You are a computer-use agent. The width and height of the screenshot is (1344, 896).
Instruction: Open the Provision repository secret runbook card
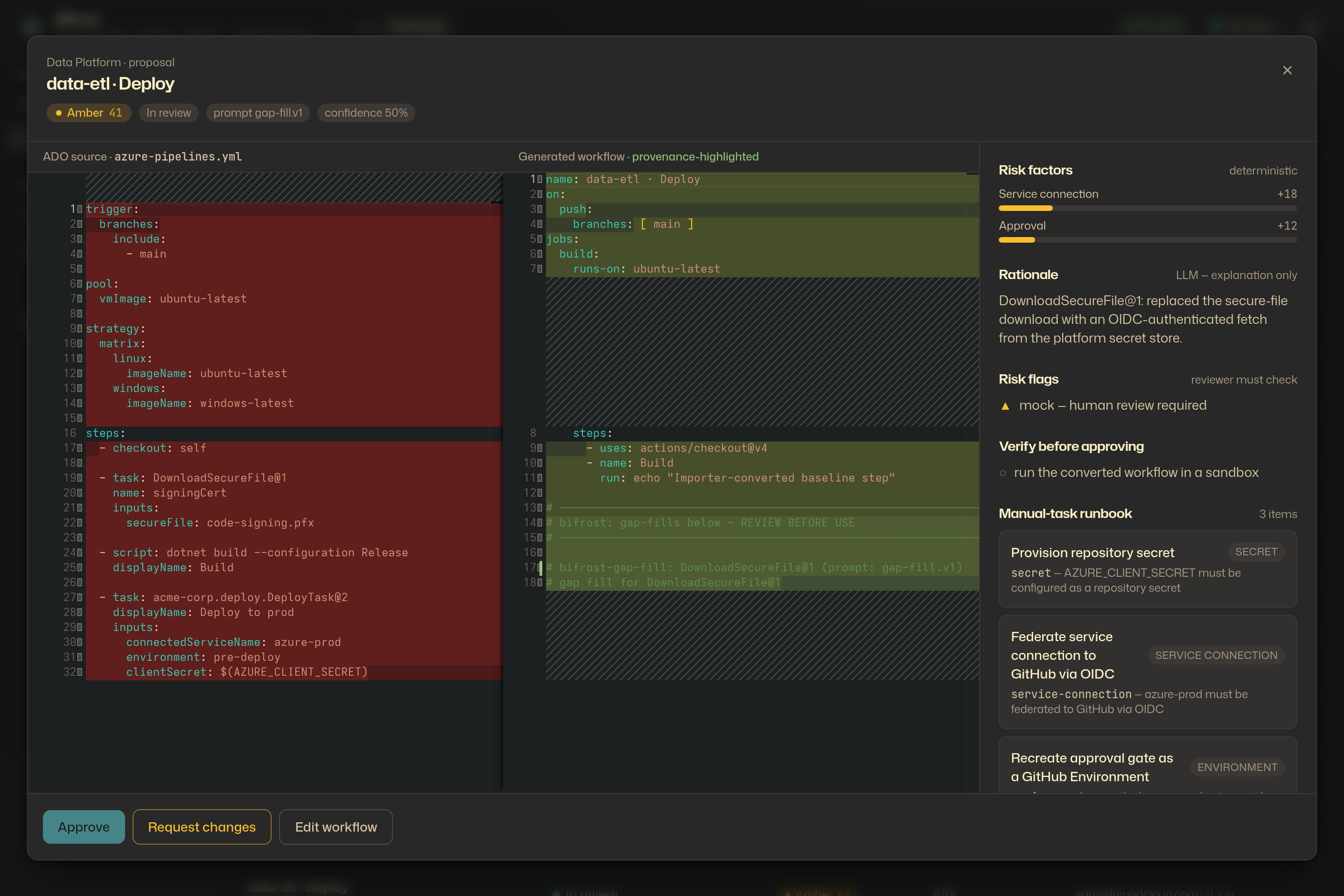[1148, 568]
